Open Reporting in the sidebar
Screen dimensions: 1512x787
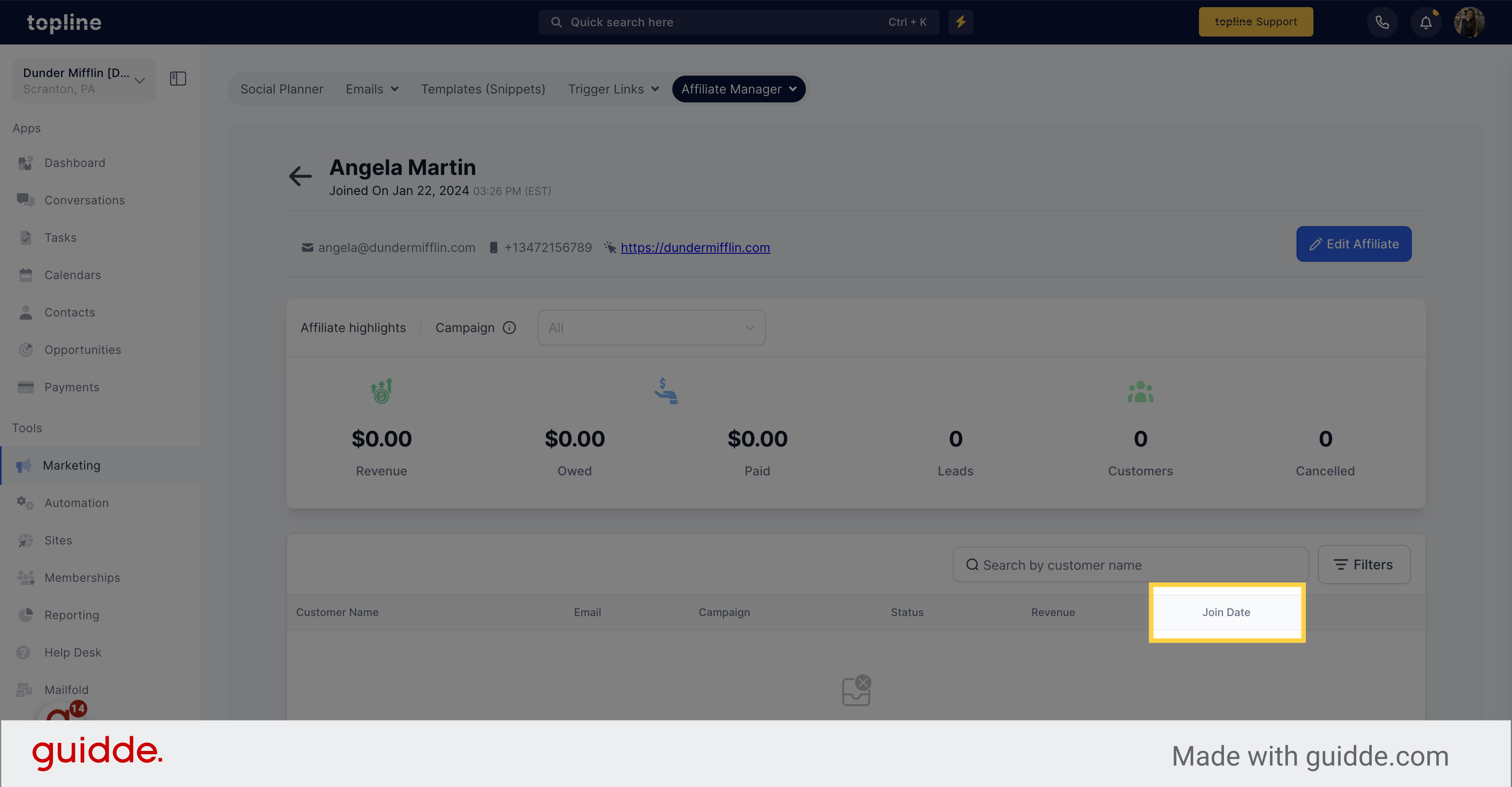click(72, 615)
